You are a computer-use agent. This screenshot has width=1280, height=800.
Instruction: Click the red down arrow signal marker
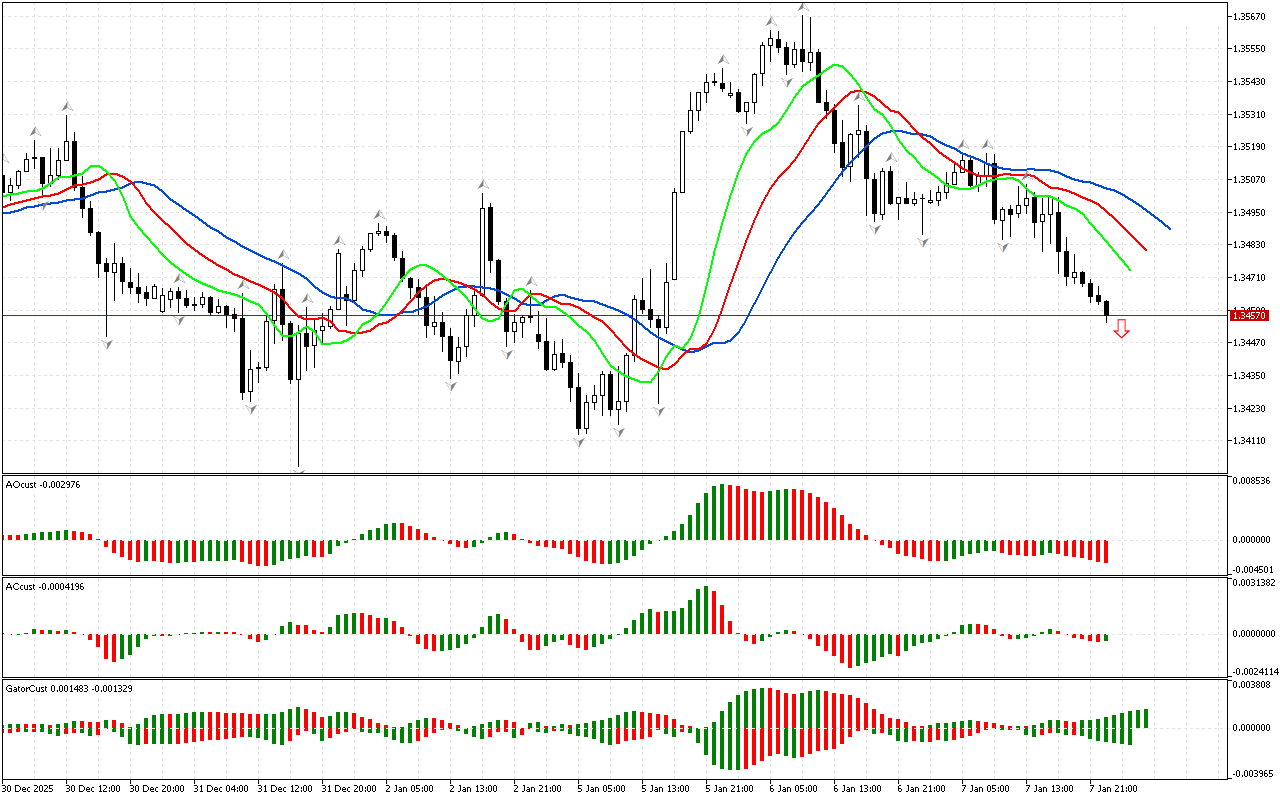[1121, 328]
